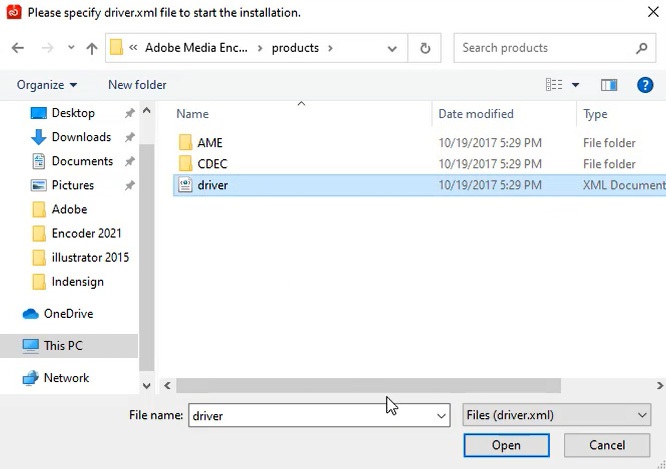Click the New folder button
The image size is (666, 469).
click(137, 85)
